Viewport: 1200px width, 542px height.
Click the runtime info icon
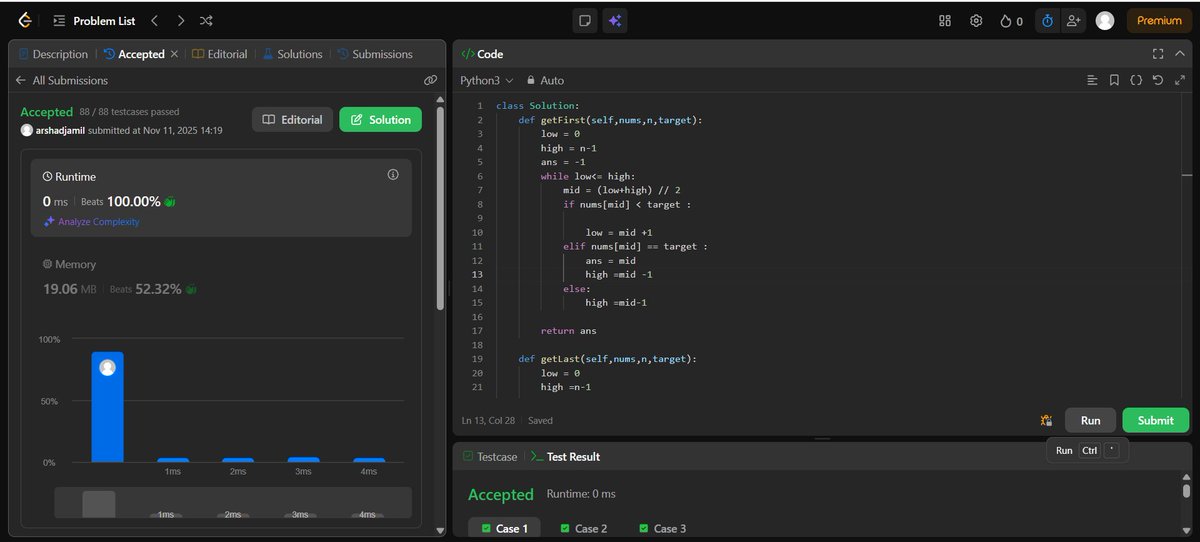coord(393,174)
